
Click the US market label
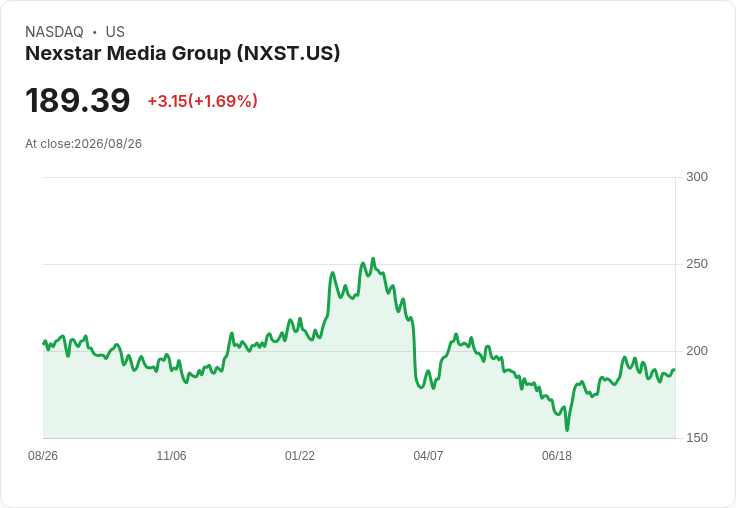click(x=115, y=32)
